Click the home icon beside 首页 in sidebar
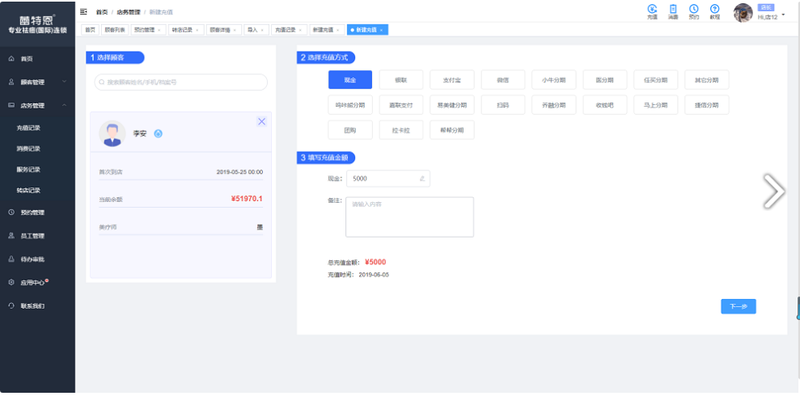The width and height of the screenshot is (800, 396). tap(11, 59)
